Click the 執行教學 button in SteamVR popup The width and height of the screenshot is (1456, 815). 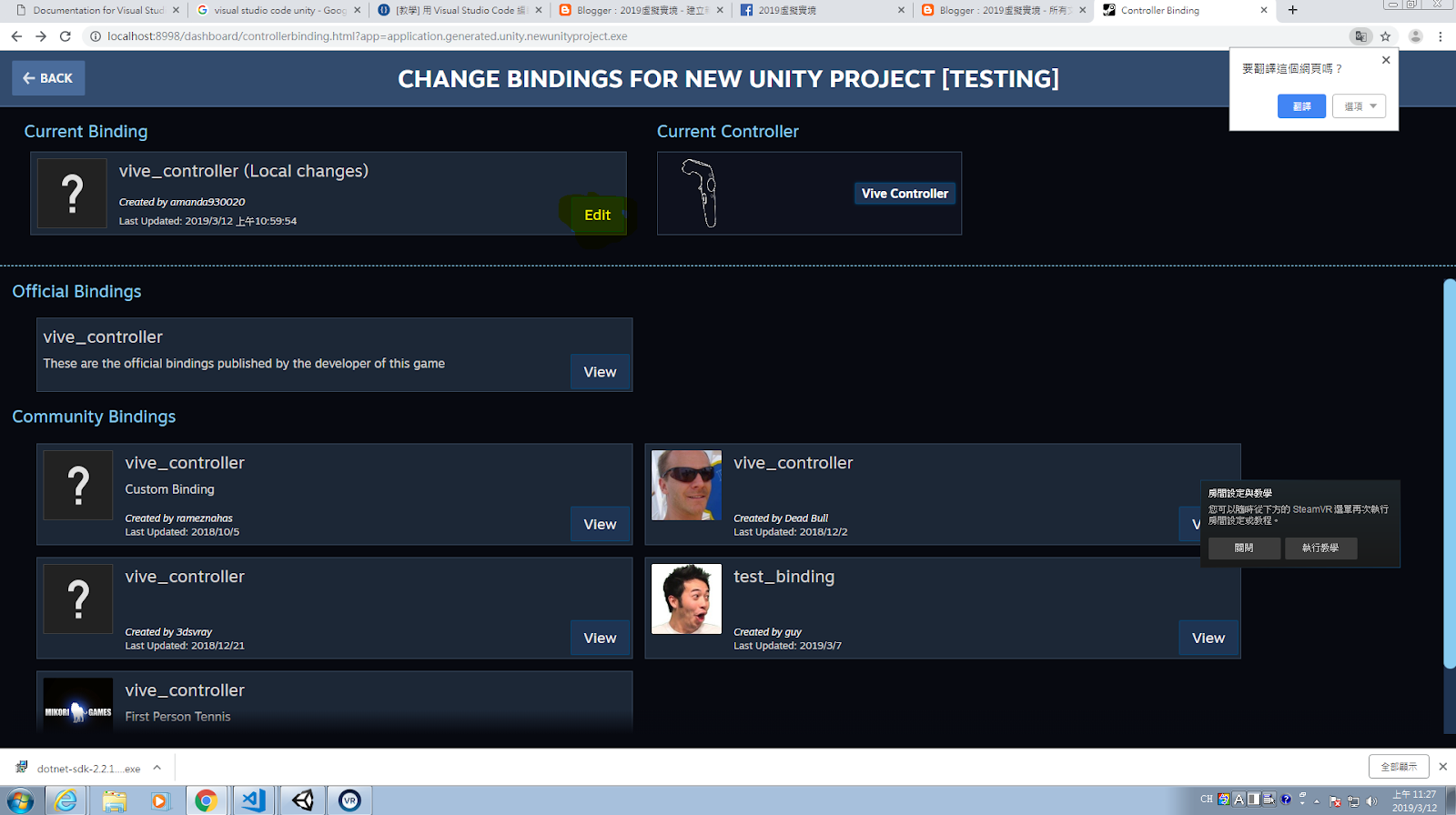pyautogui.click(x=1320, y=548)
